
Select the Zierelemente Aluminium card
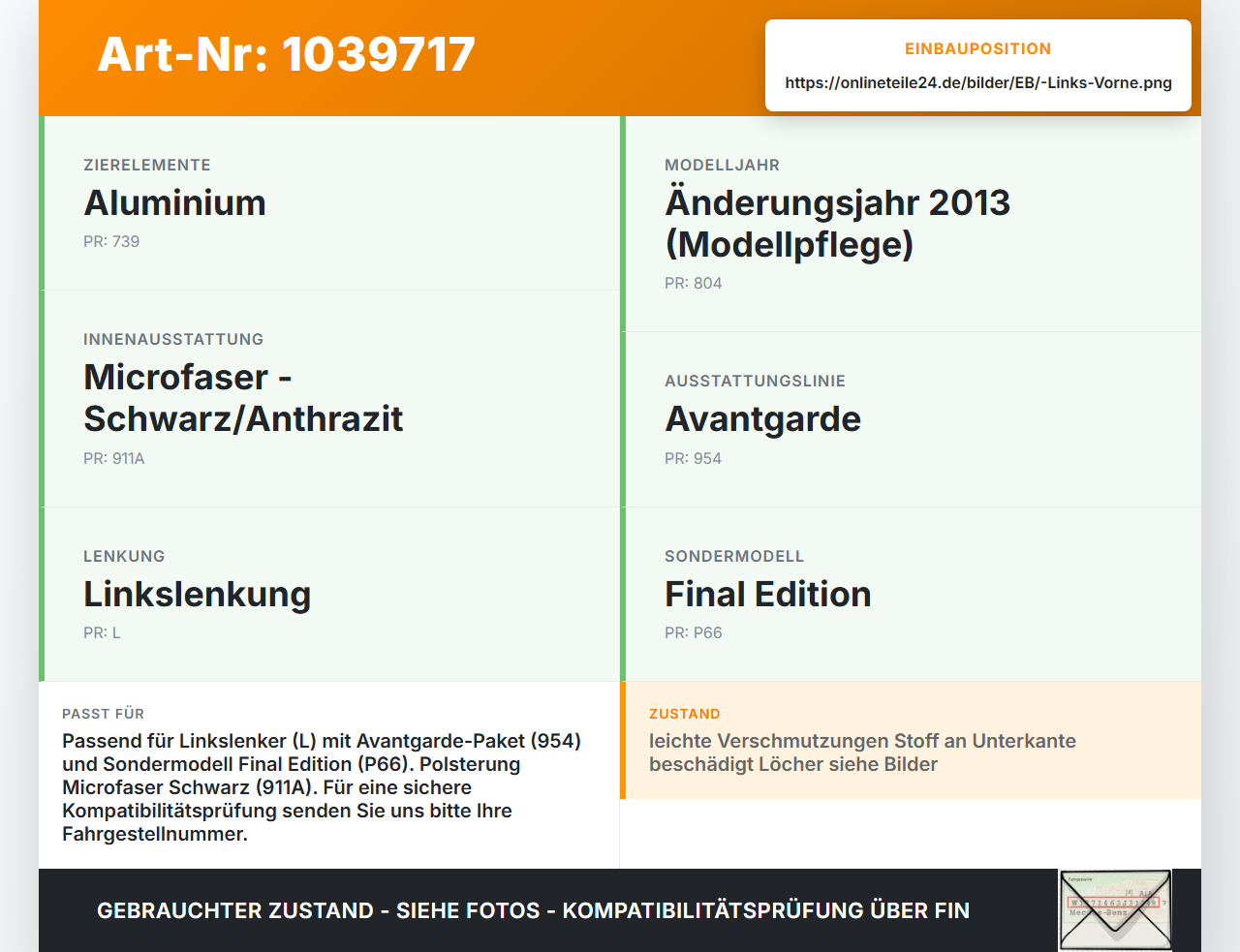coord(329,203)
